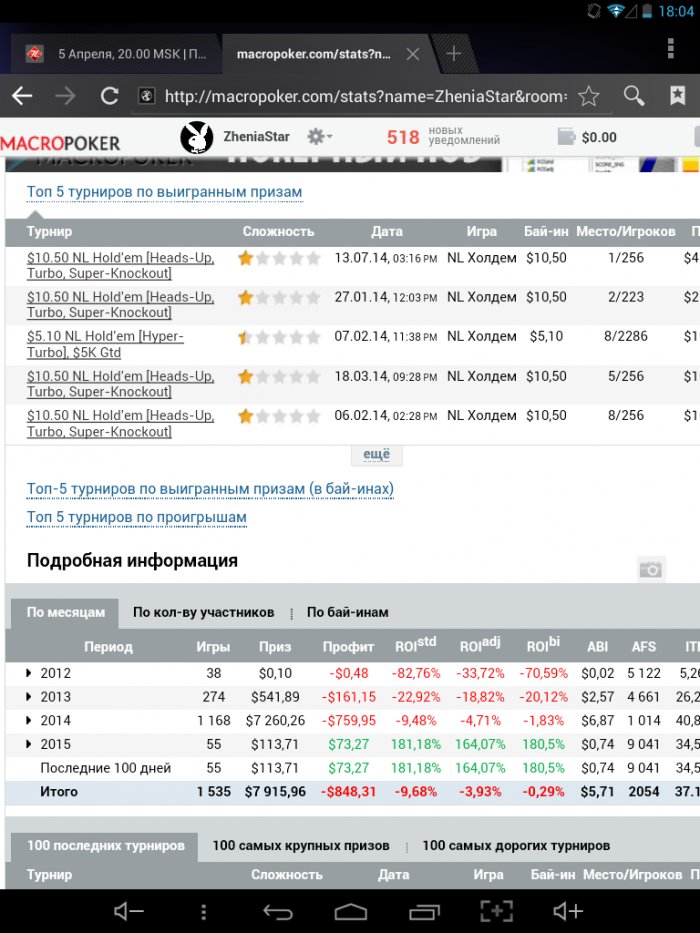This screenshot has height=933, width=700.
Task: Tap the Android home button
Action: (351, 911)
